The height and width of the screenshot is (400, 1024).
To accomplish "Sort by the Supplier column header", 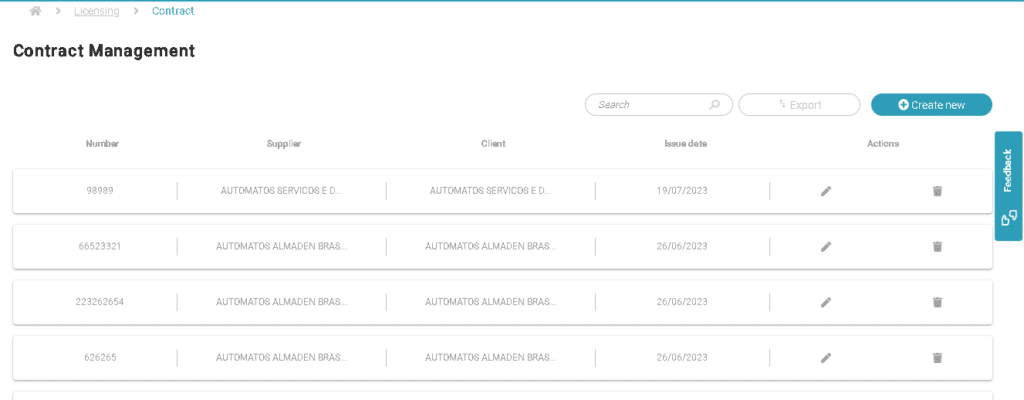I will [284, 144].
